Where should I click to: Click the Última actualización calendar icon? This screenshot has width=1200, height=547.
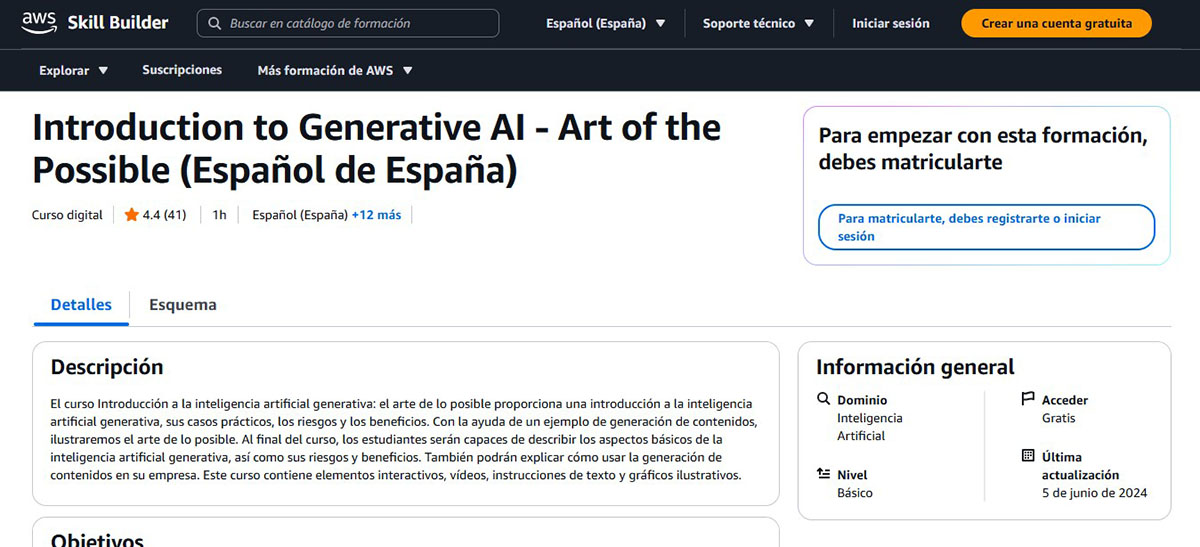click(x=1028, y=456)
